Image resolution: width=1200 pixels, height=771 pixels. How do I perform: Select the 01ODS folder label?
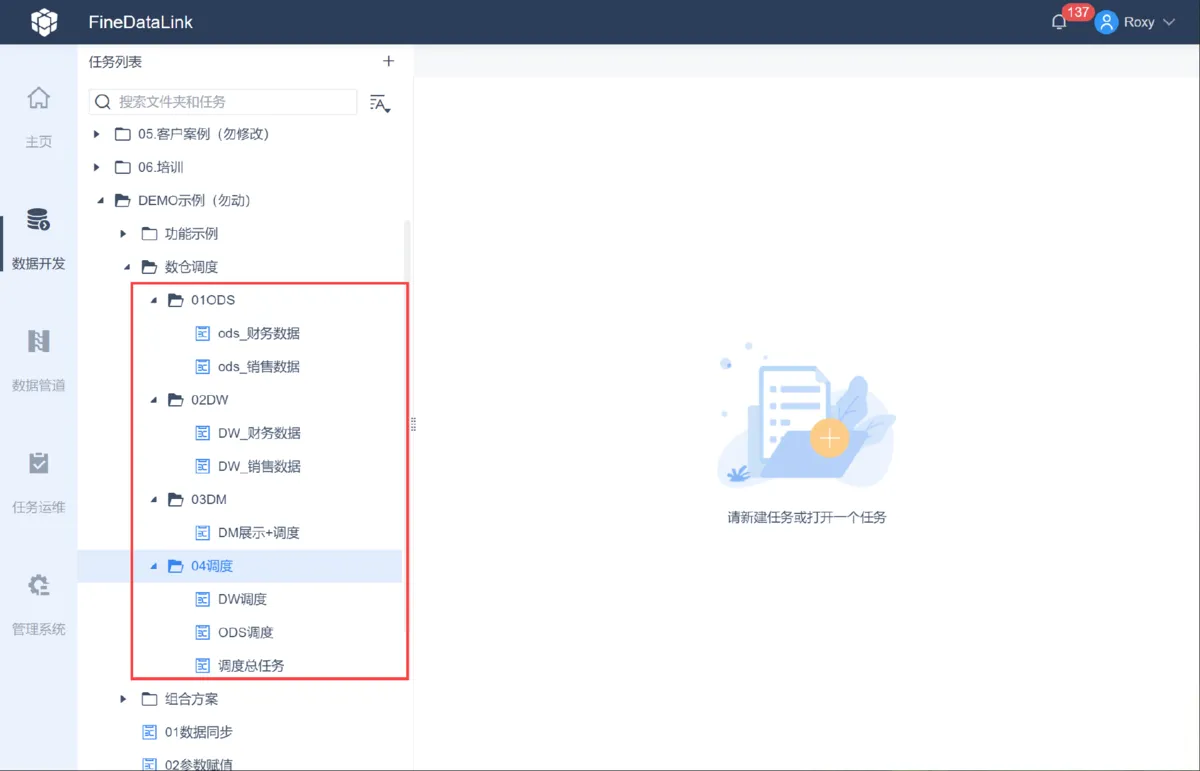(213, 300)
